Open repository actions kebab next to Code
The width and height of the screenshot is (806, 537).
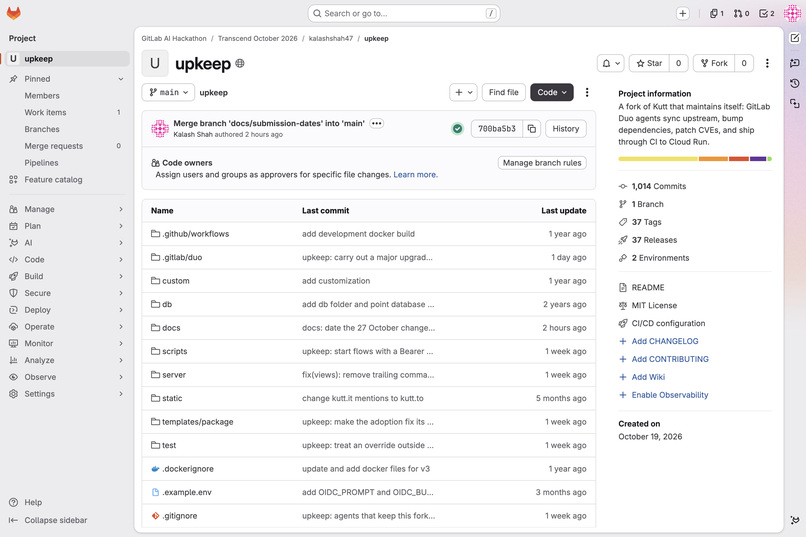pos(587,92)
